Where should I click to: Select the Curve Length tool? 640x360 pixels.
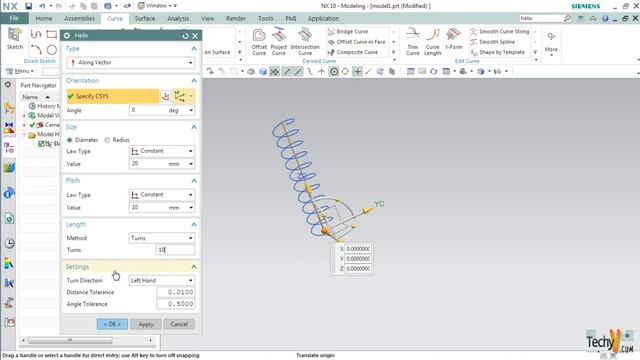pos(433,42)
